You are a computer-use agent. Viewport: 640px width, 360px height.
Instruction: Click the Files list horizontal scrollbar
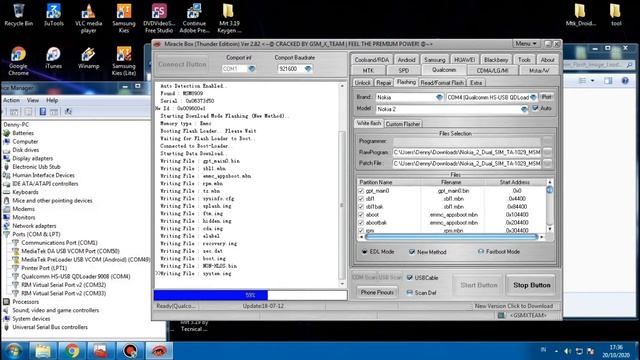[451, 237]
